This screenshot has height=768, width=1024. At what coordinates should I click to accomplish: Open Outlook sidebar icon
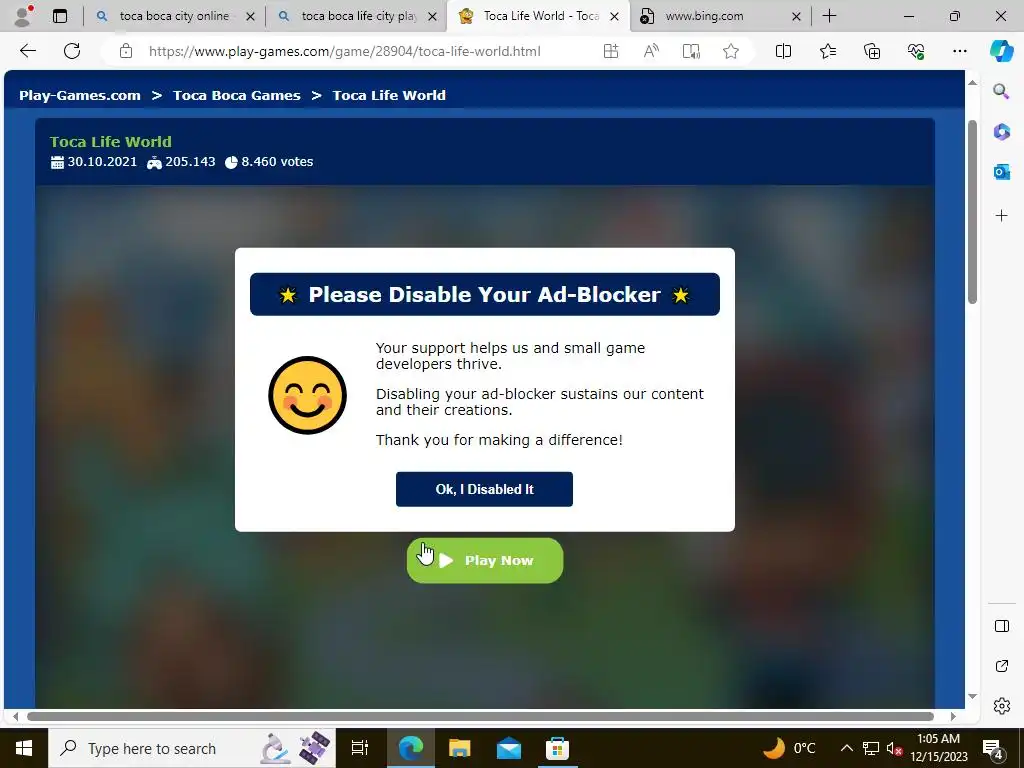[1001, 172]
